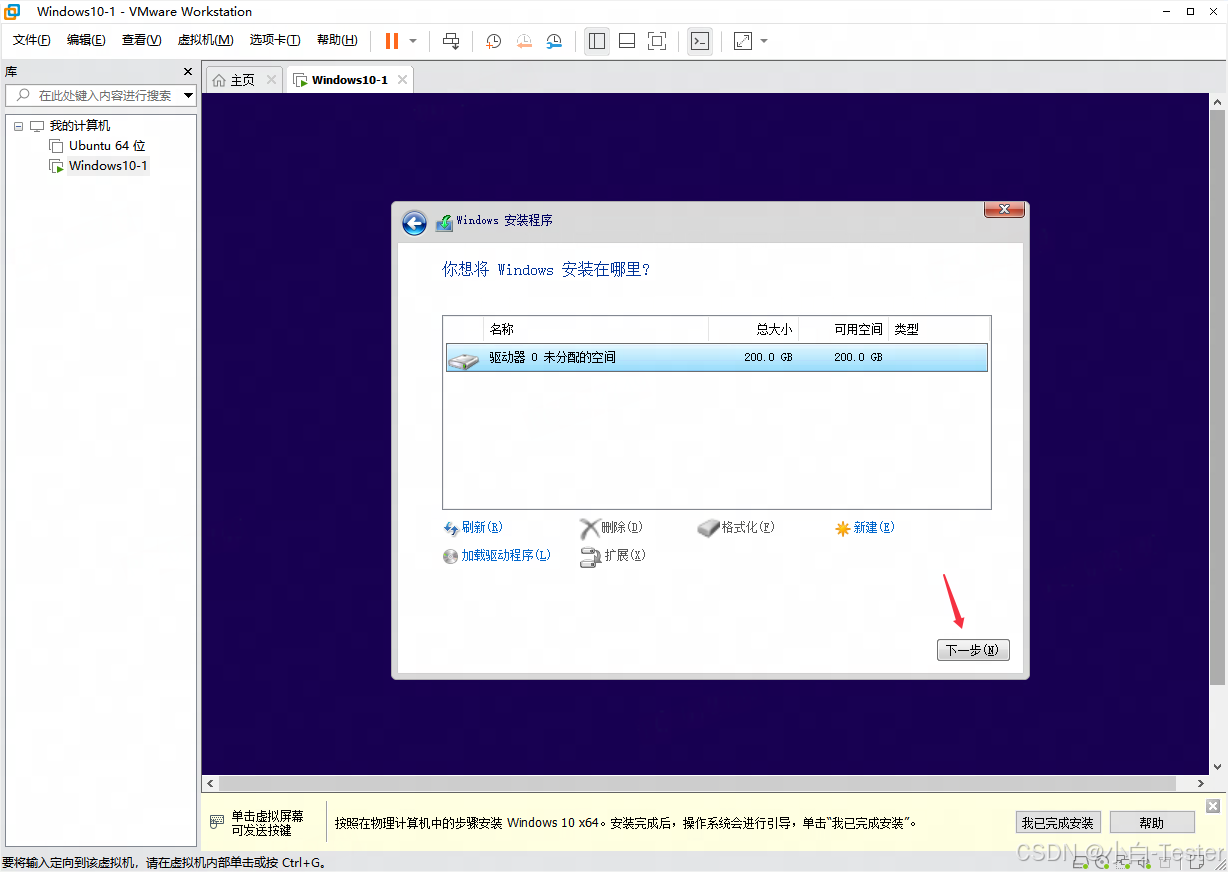
Task: Dismiss the yellow install info bar
Action: pyautogui.click(x=1213, y=806)
